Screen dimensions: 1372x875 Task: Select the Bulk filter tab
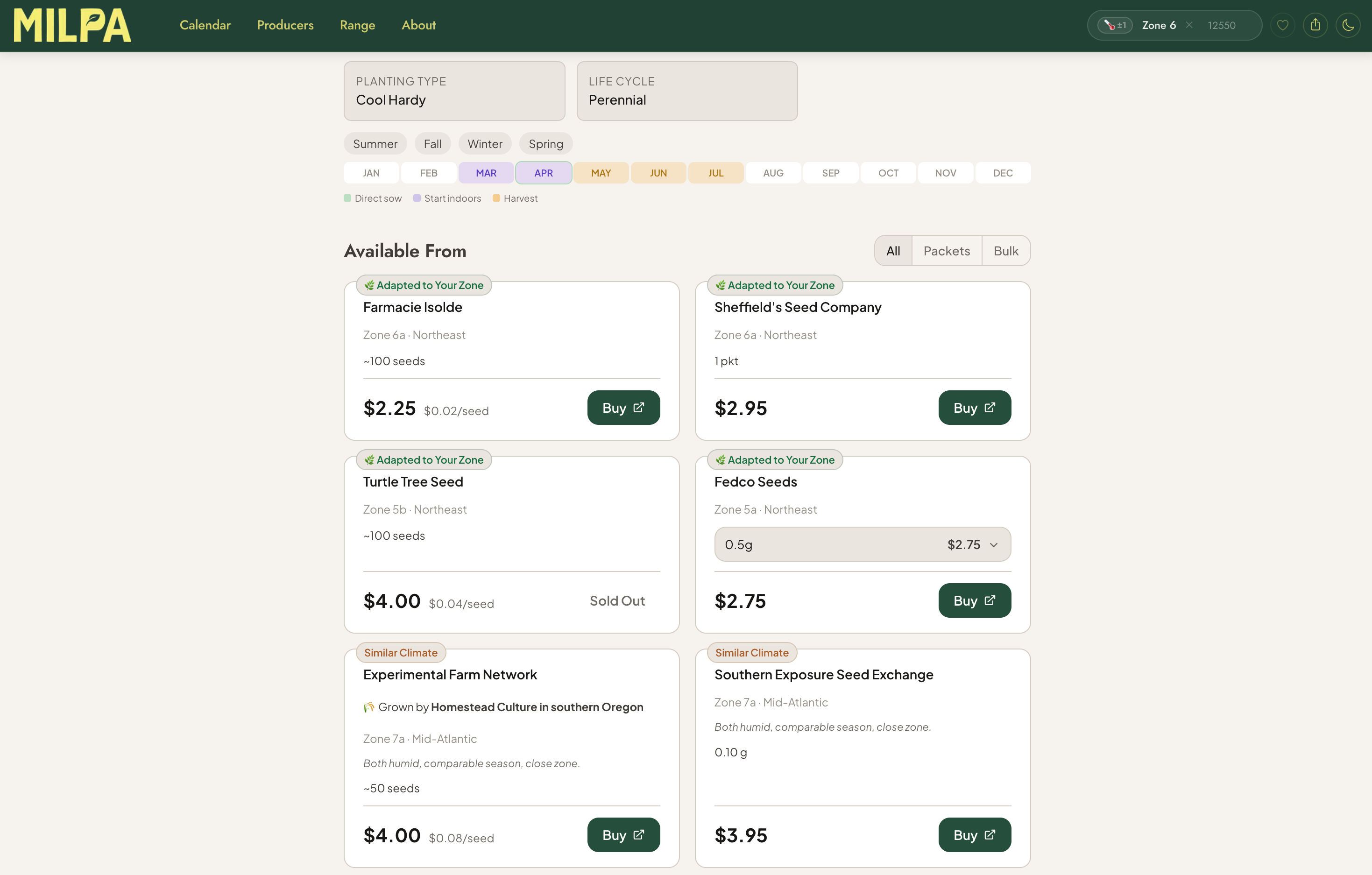coord(1005,251)
